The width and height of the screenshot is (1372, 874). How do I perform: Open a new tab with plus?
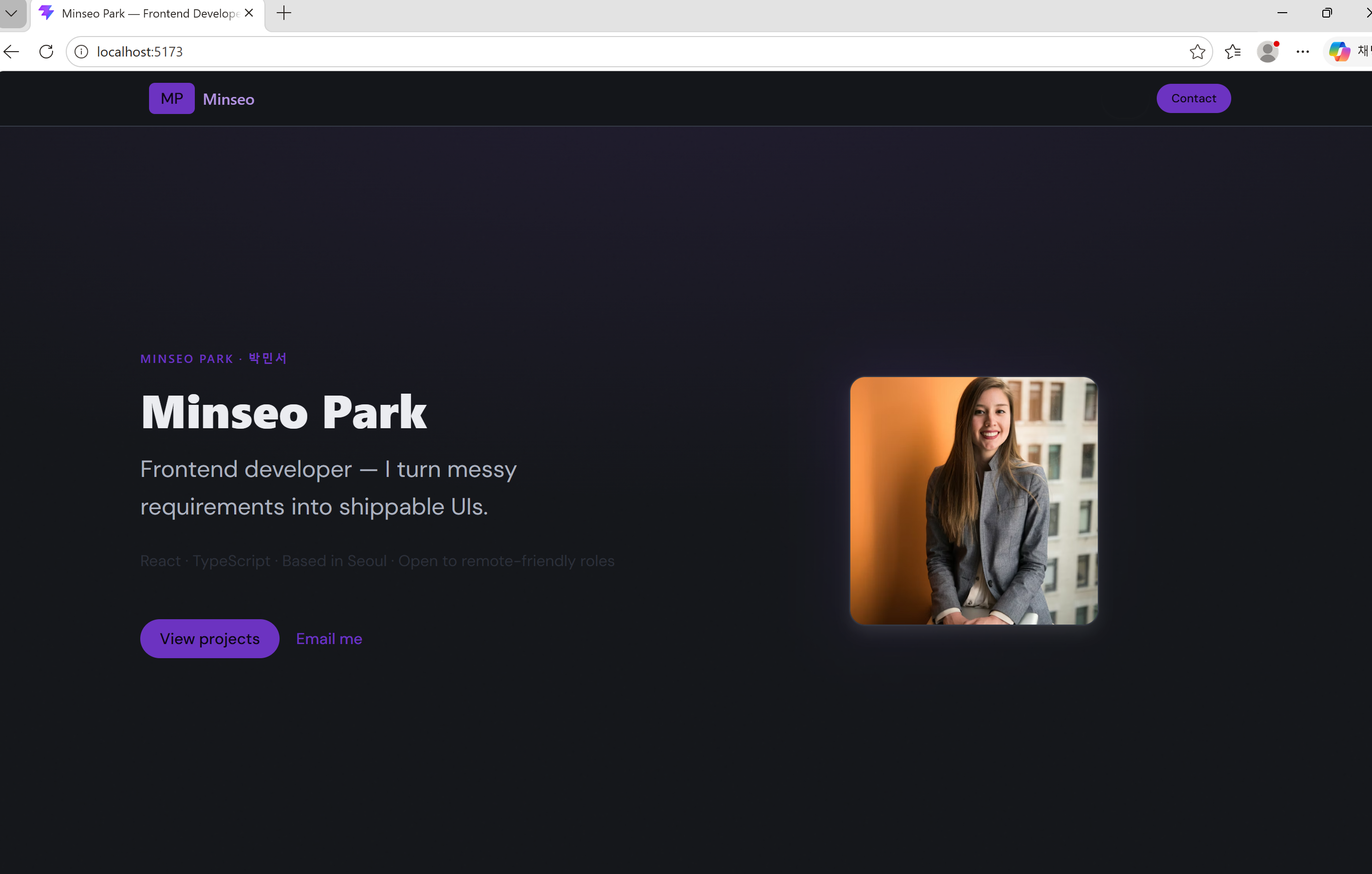284,13
